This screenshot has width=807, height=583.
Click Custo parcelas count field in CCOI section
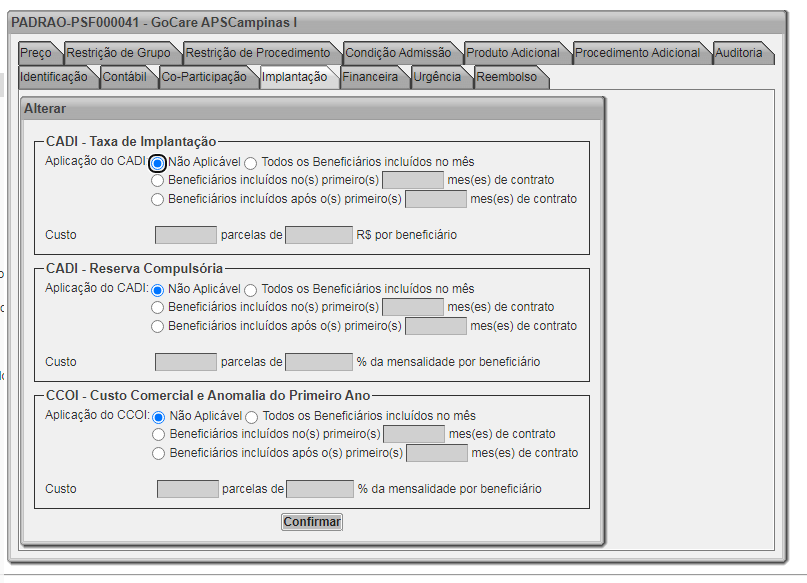pyautogui.click(x=188, y=489)
